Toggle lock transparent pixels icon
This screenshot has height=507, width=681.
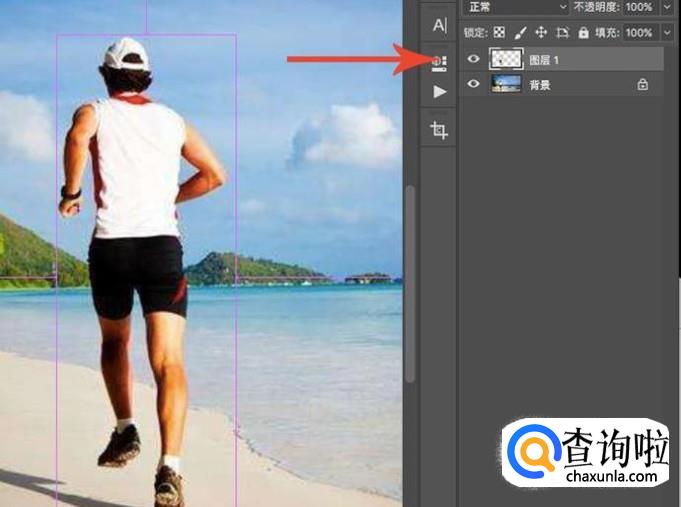coord(499,32)
